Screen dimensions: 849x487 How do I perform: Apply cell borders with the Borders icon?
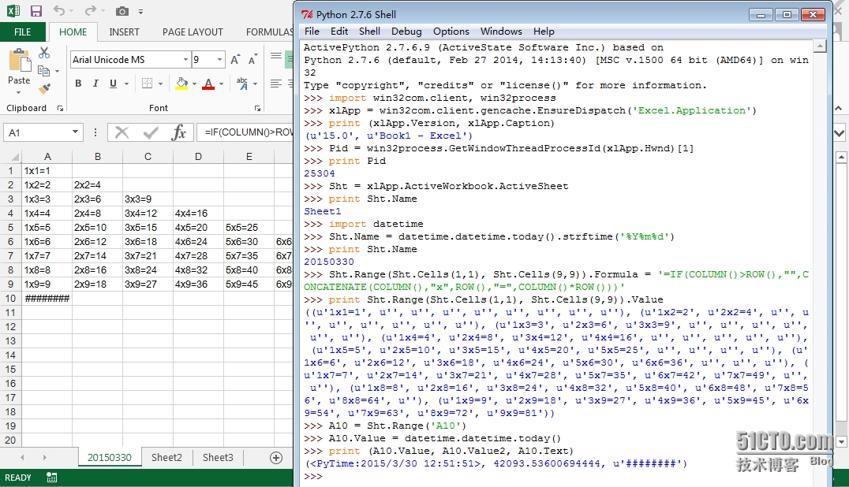147,83
